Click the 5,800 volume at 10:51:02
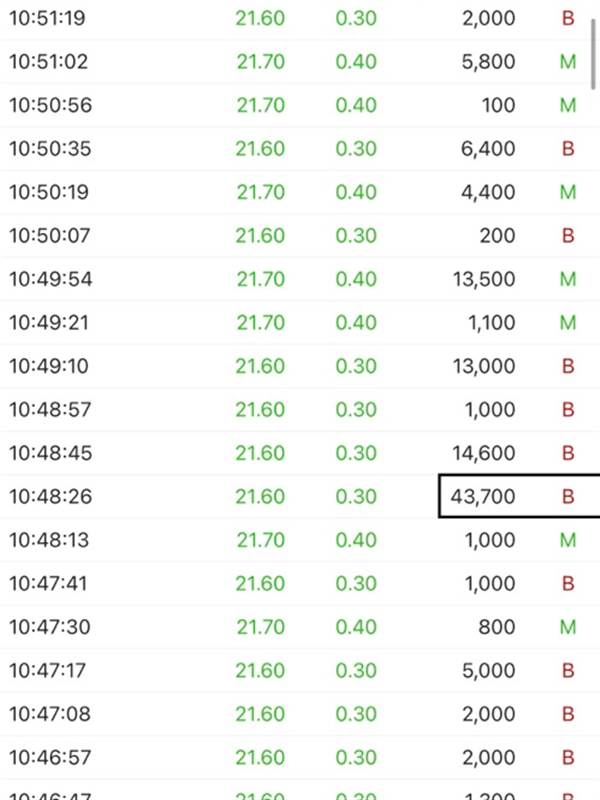600x800 pixels. 488,62
